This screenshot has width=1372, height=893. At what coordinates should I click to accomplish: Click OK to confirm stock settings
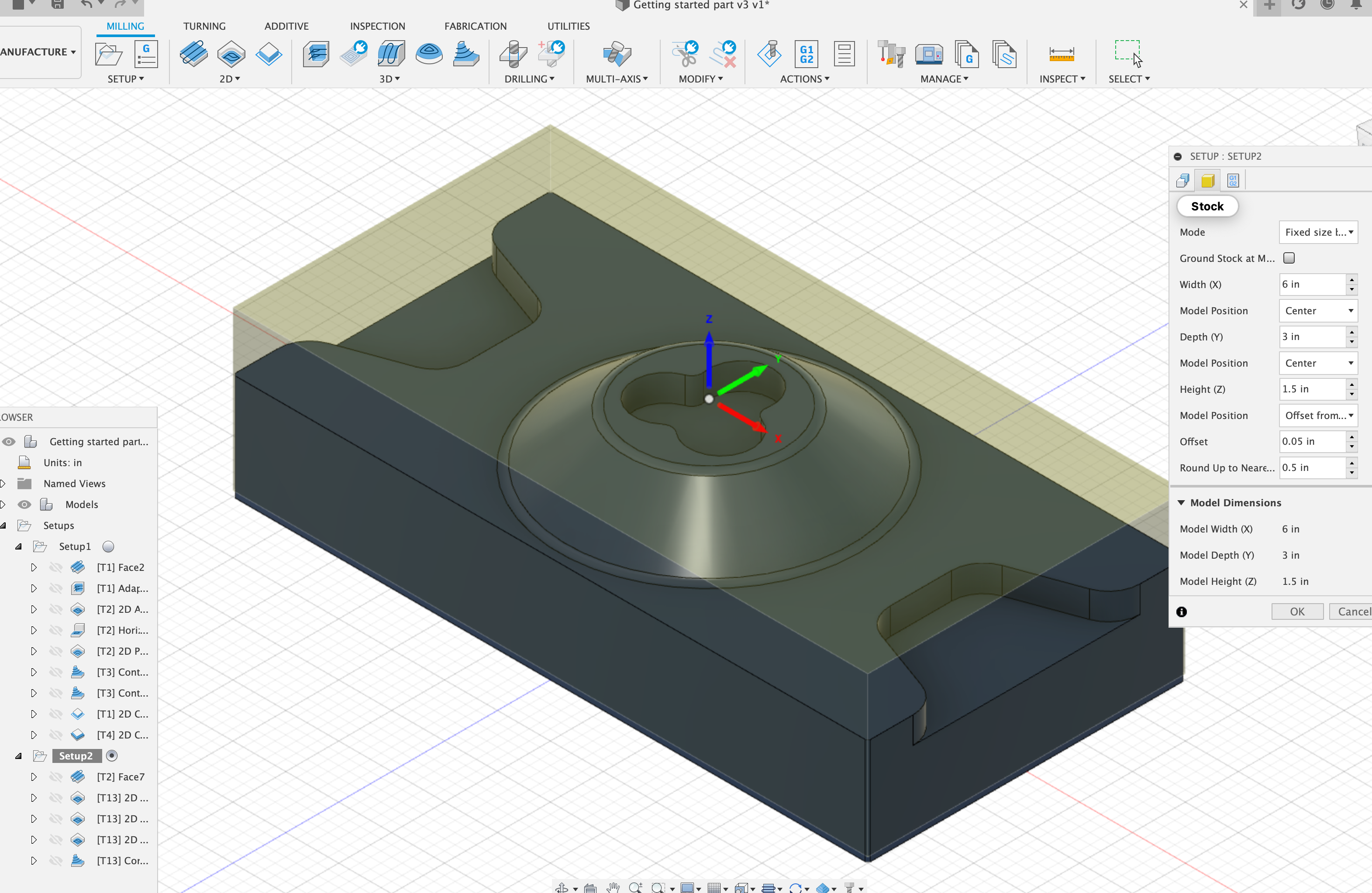(1297, 610)
